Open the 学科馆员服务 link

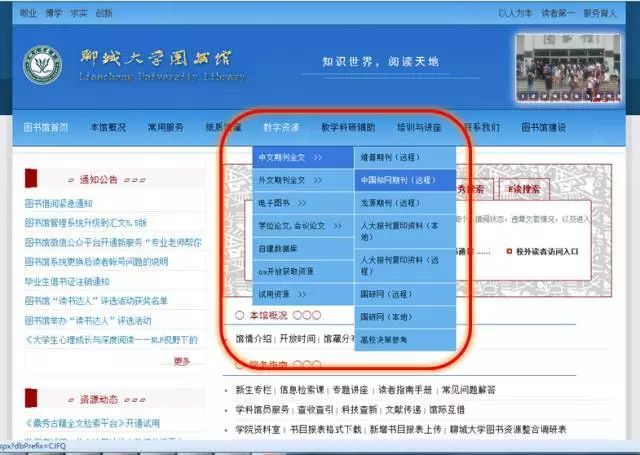[x=262, y=410]
